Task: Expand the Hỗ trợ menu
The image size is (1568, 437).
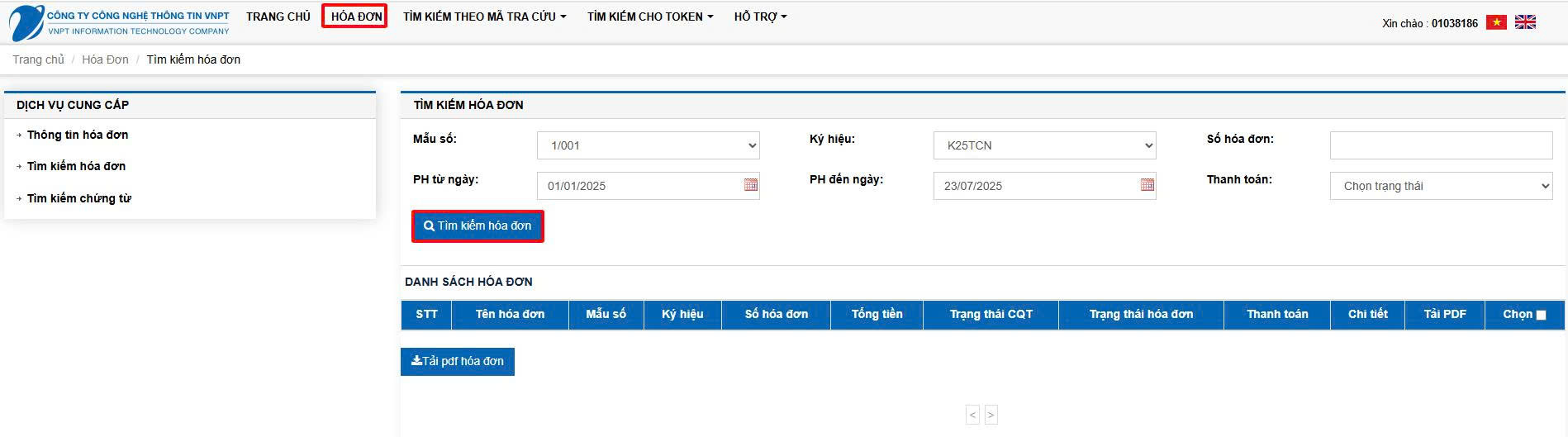Action: click(760, 17)
